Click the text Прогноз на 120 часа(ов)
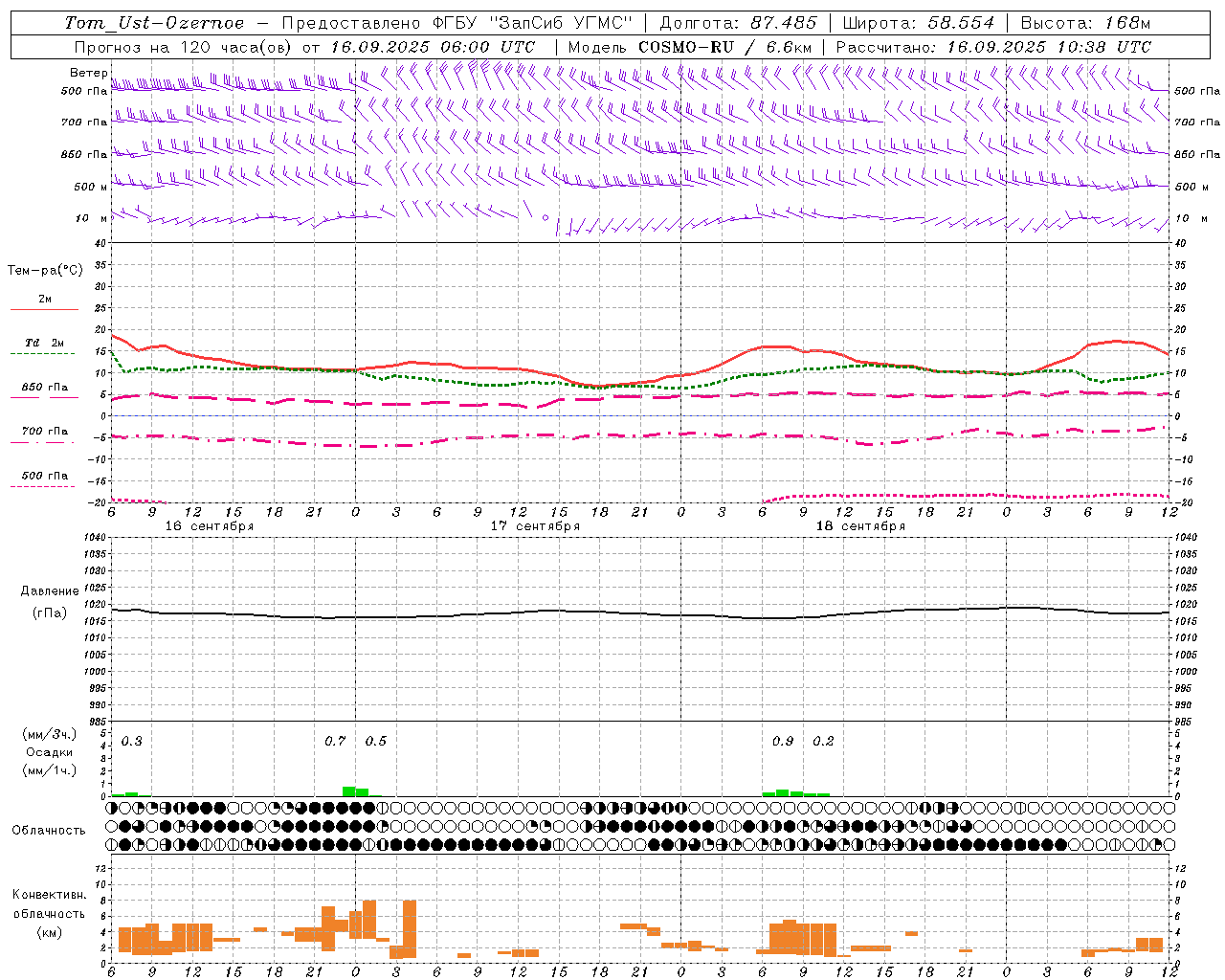This screenshot has width=1225, height=980. tap(184, 47)
